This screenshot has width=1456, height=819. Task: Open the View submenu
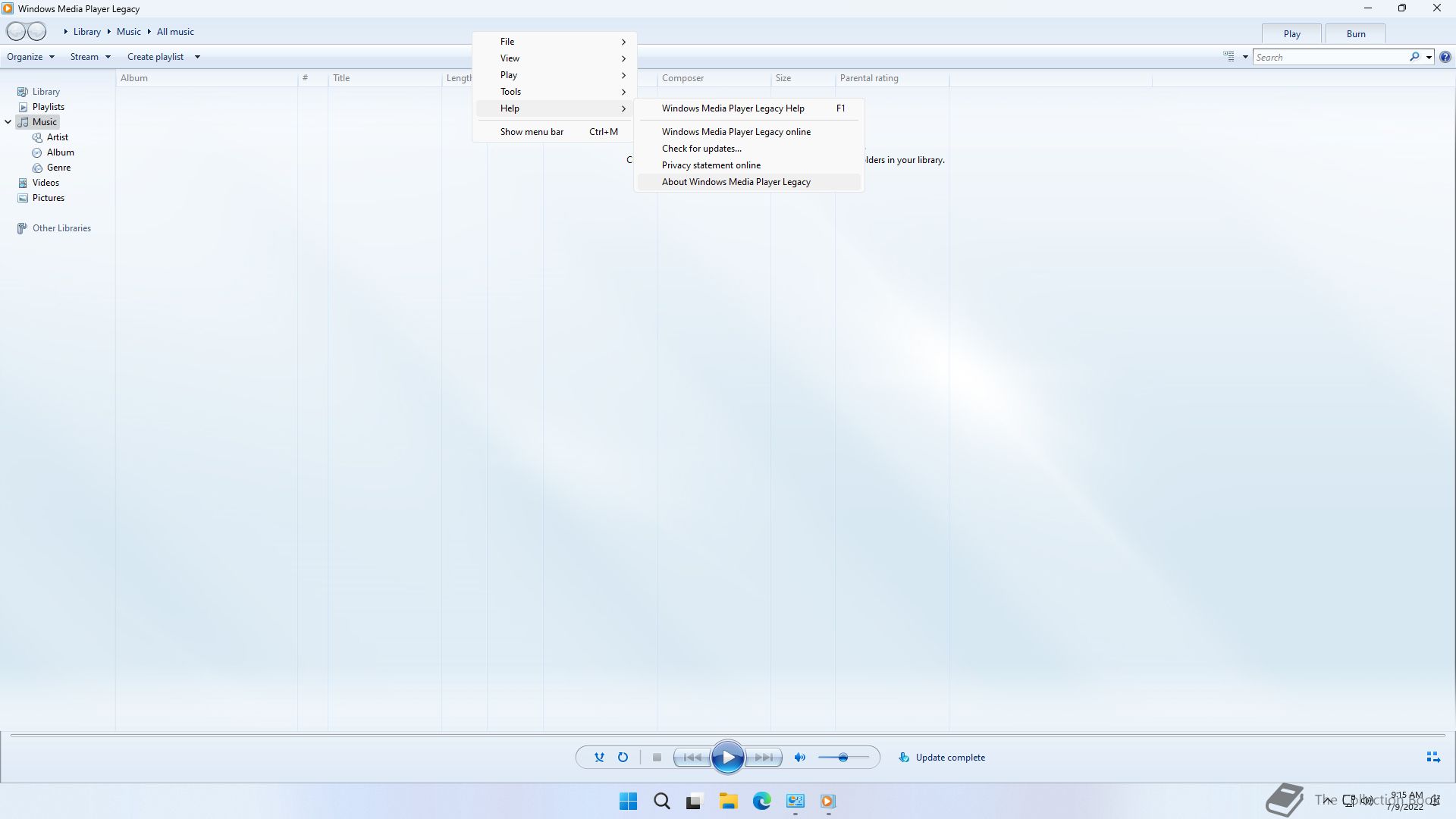[x=554, y=58]
